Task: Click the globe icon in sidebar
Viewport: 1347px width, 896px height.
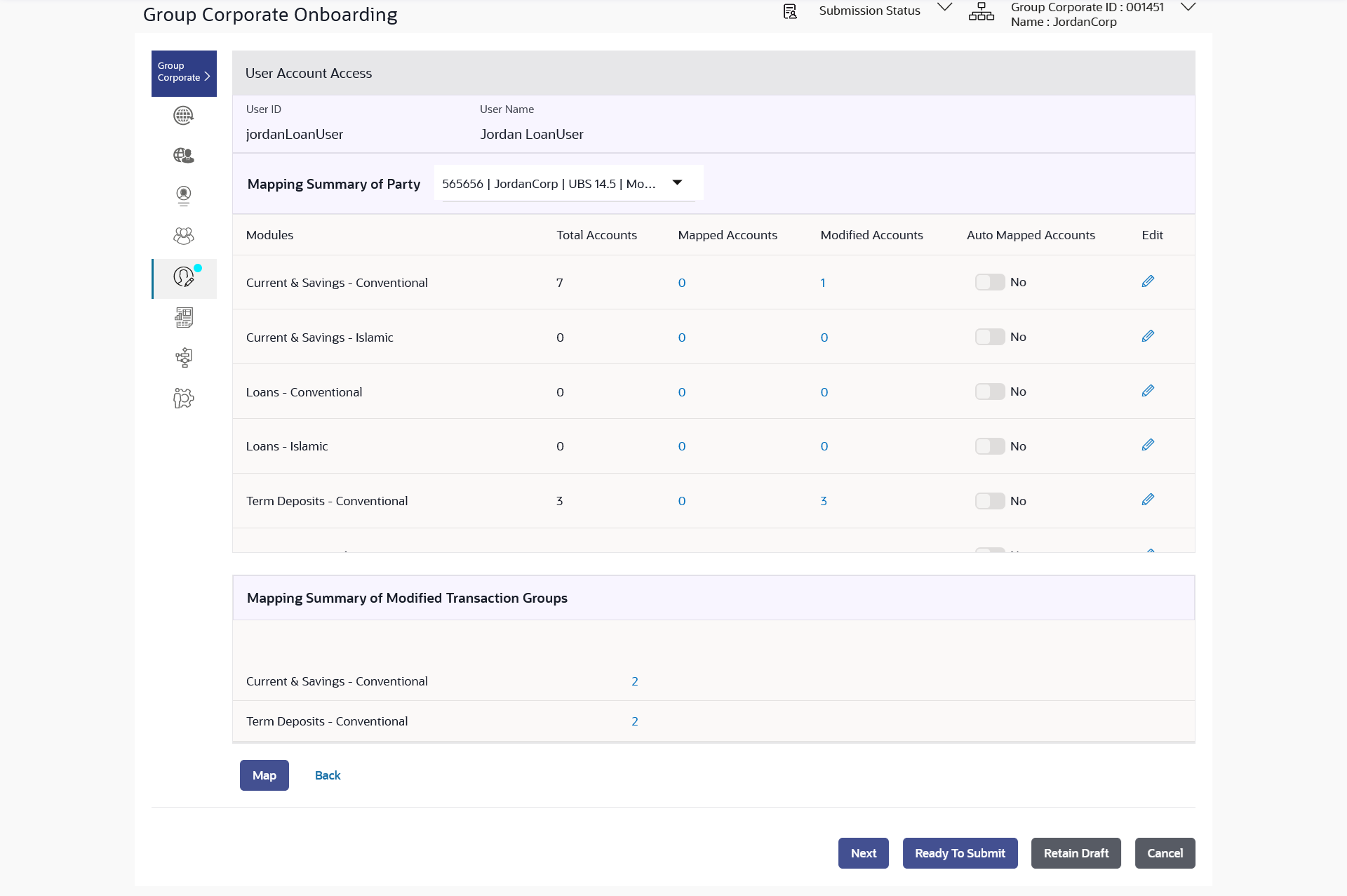Action: coord(183,116)
